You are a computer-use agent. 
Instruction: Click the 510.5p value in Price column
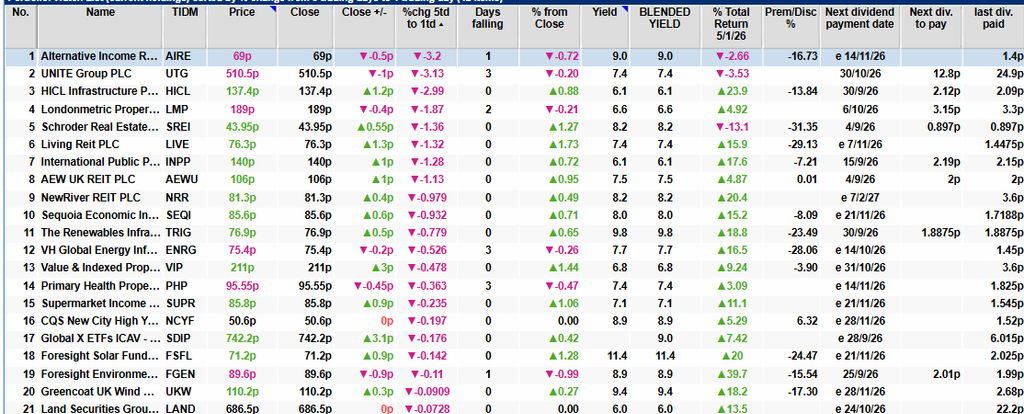[x=242, y=74]
